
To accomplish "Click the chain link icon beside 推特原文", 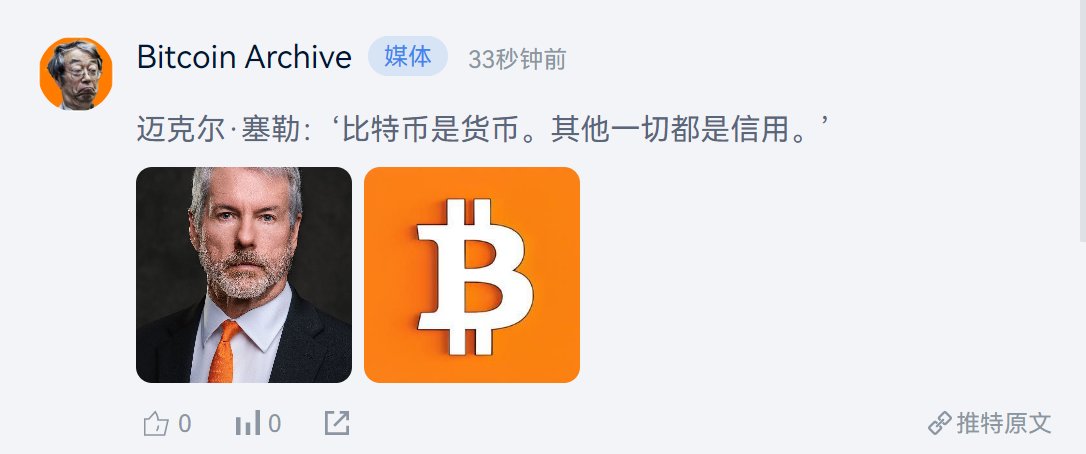I will [x=940, y=424].
